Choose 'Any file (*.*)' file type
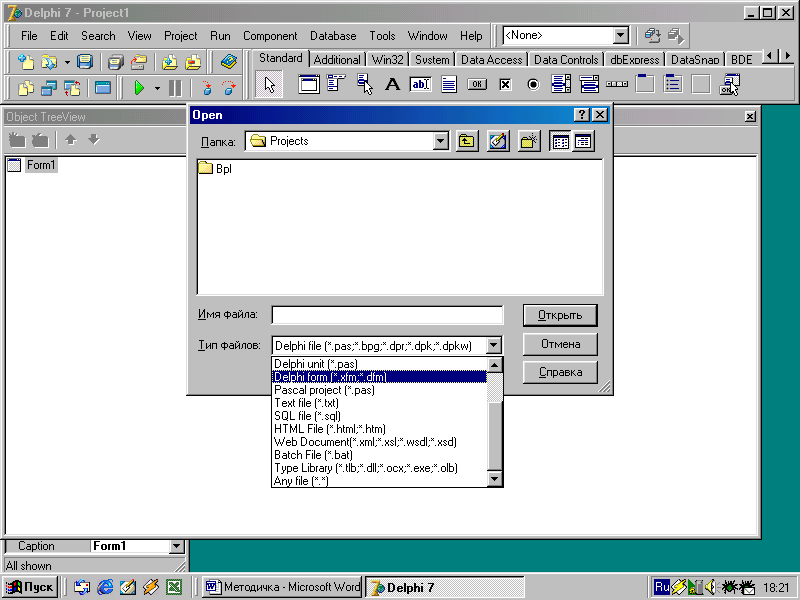 click(380, 481)
